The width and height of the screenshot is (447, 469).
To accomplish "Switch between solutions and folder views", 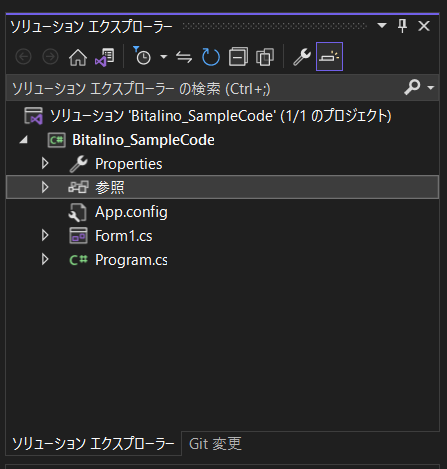I will point(105,57).
